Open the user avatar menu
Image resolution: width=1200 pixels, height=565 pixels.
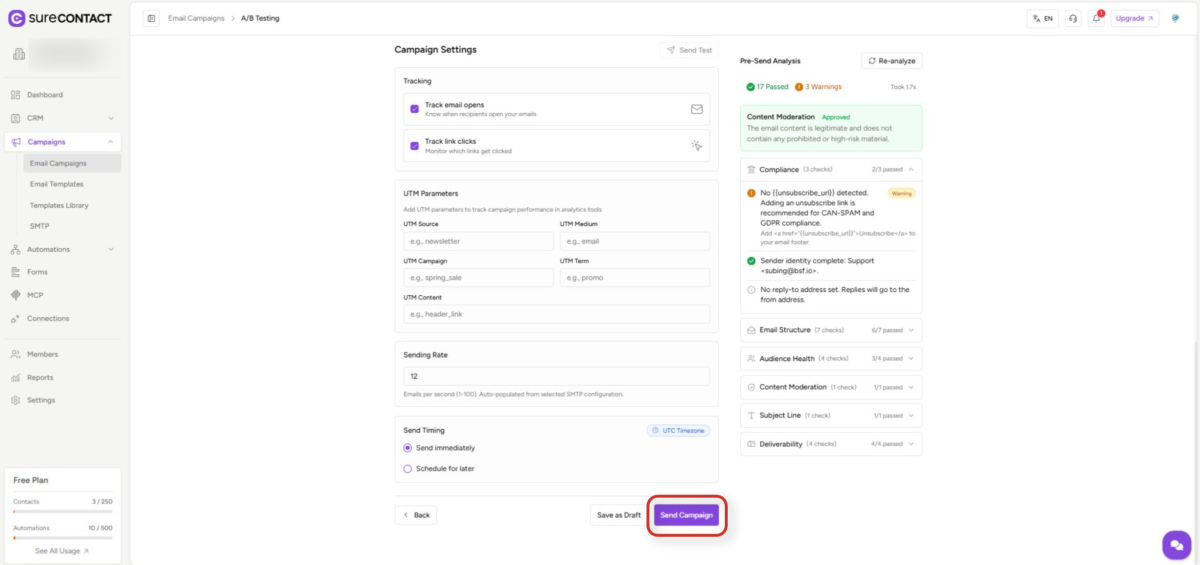[x=1175, y=18]
